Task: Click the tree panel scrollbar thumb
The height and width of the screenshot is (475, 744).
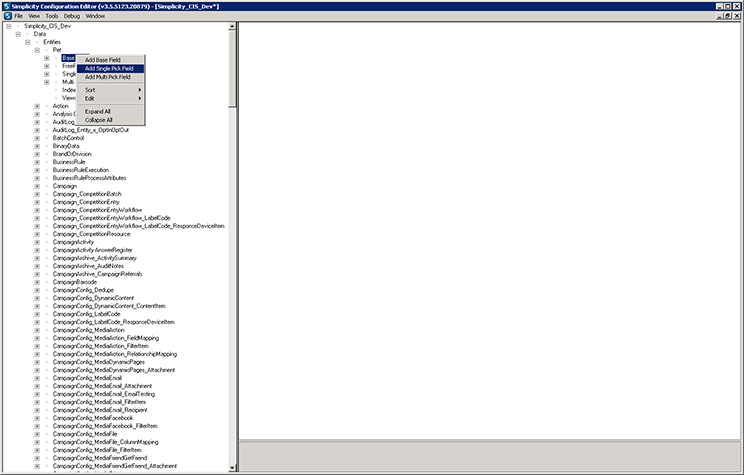Action: 232,68
